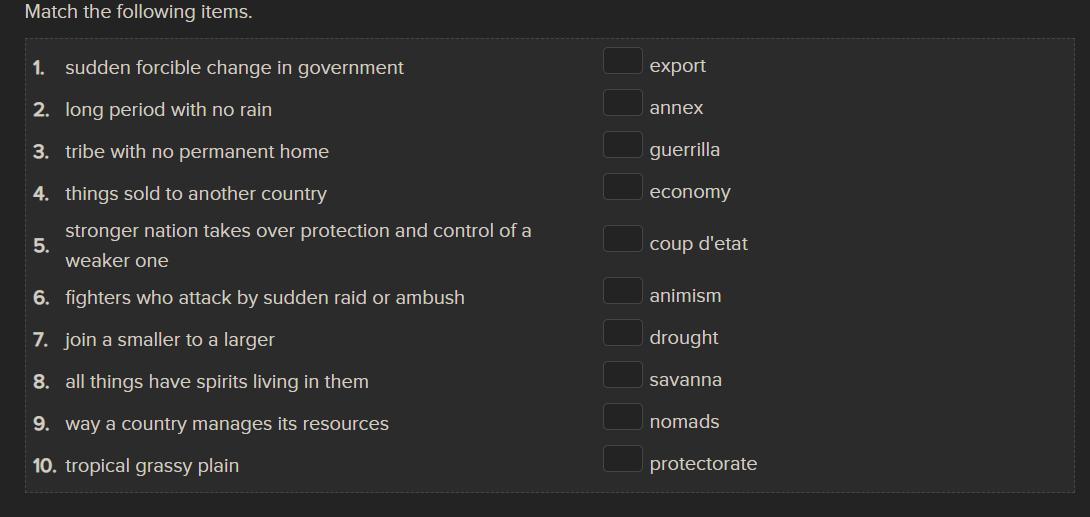Click the answer box beside savanna
The width and height of the screenshot is (1090, 517).
point(622,375)
